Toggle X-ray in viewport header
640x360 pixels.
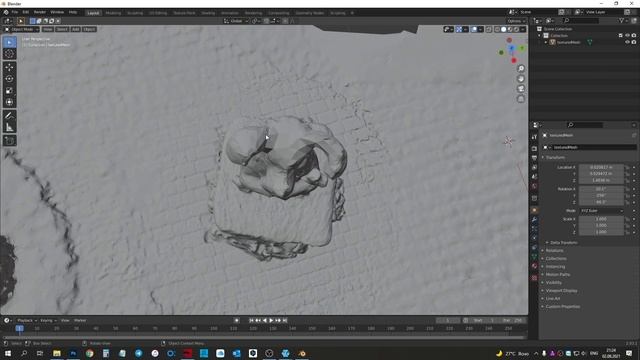click(x=489, y=29)
